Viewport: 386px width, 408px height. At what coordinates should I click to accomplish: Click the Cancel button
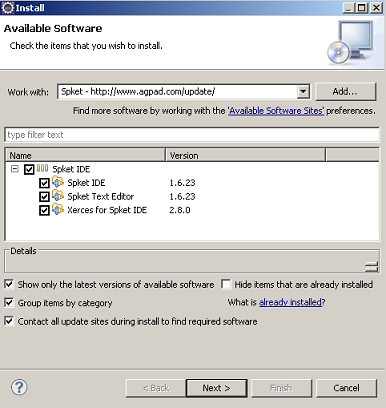tap(346, 388)
